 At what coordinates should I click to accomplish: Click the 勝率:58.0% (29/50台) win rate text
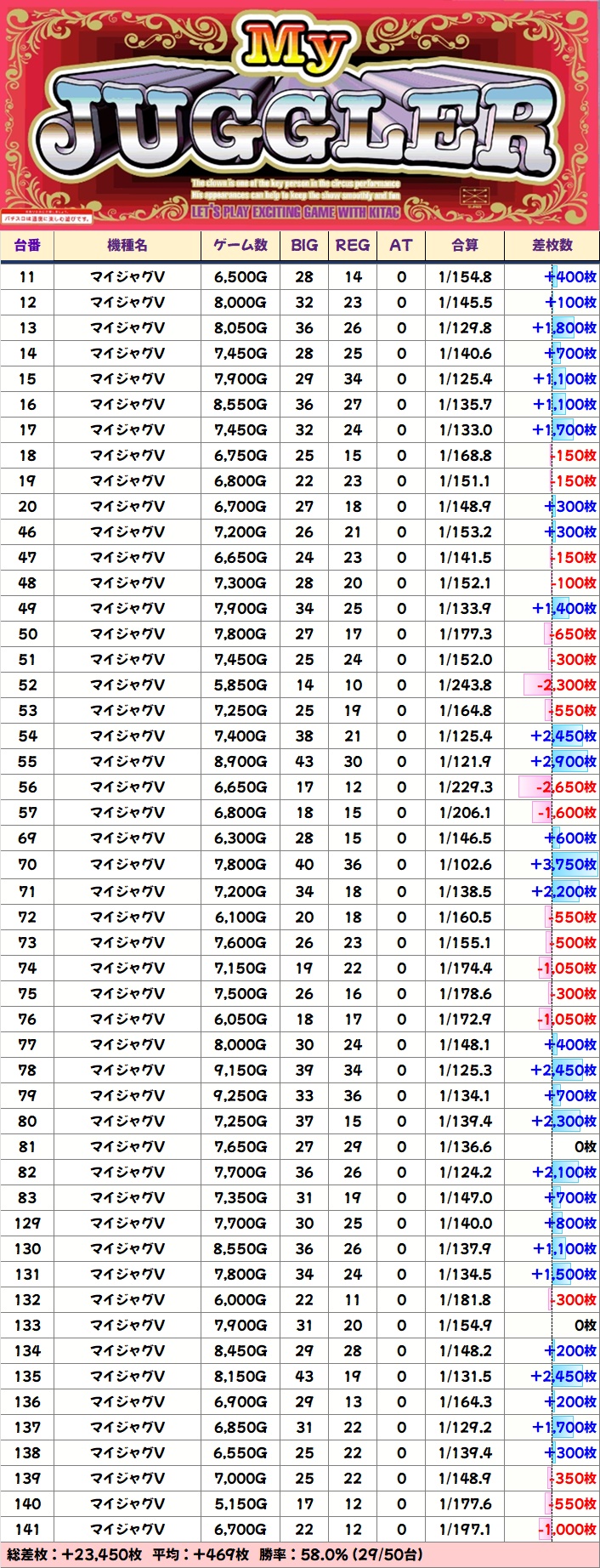342,1554
